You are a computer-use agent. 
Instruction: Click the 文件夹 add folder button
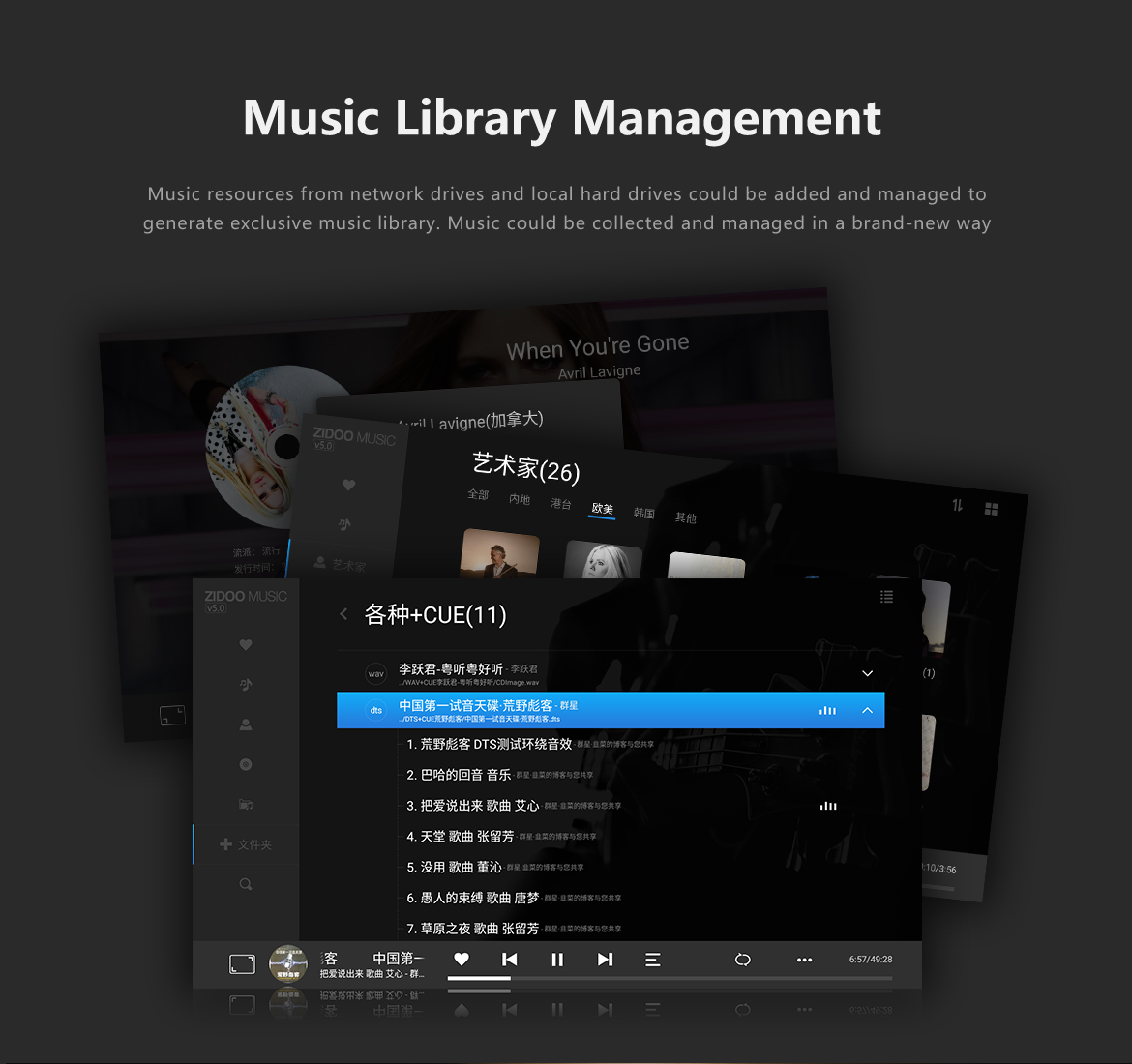pos(246,844)
